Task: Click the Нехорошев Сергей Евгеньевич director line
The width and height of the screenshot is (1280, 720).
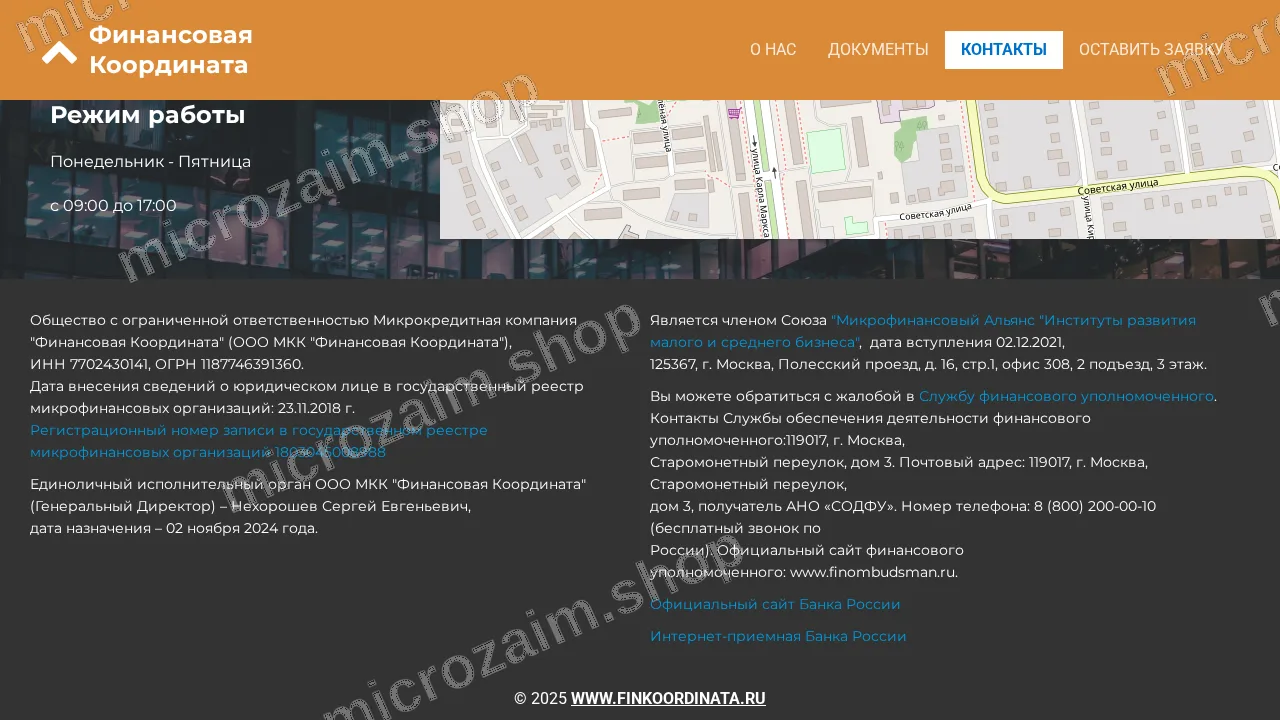Action: click(x=250, y=506)
